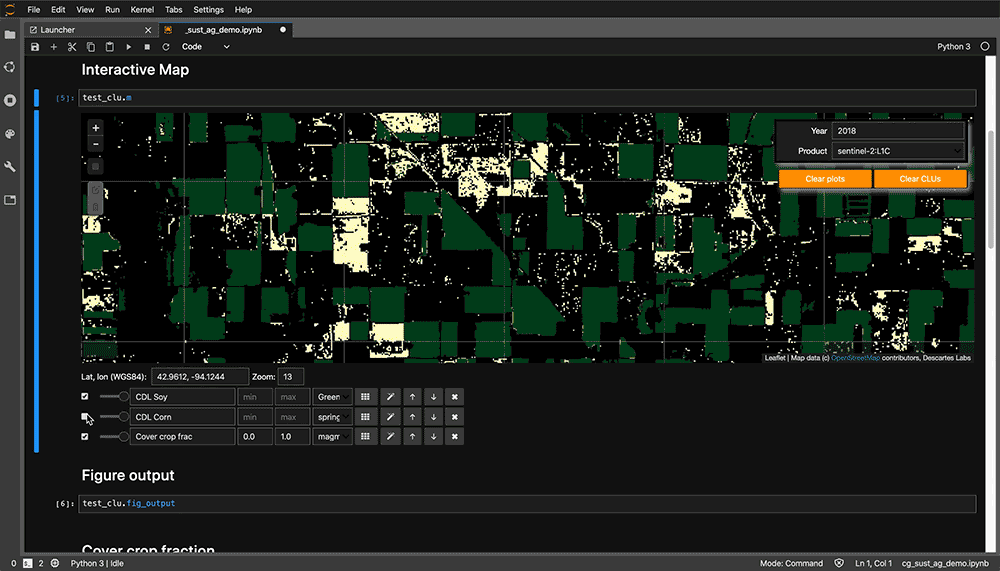
Task: Restart the kernel from the toolbar
Action: point(166,47)
